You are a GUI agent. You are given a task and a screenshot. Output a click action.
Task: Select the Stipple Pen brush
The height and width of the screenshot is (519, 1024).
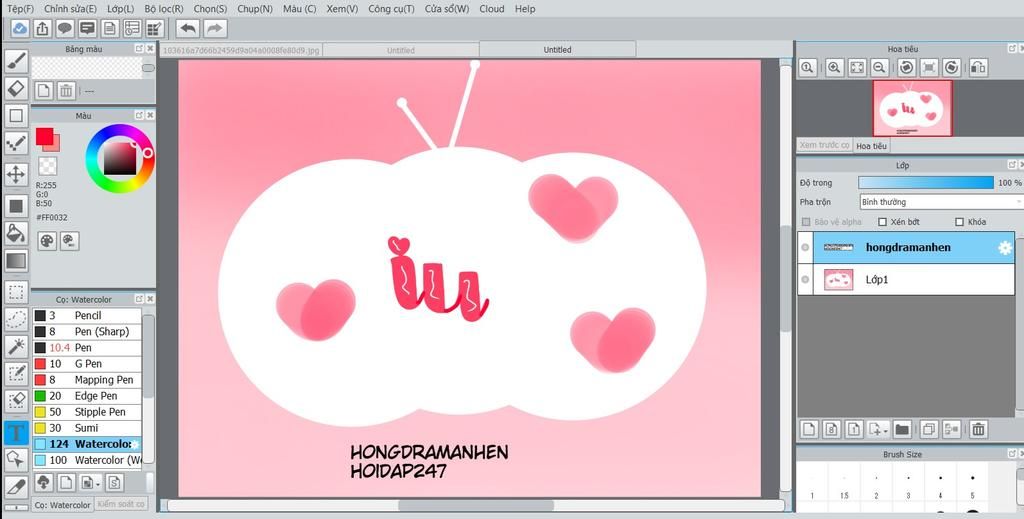(x=88, y=412)
